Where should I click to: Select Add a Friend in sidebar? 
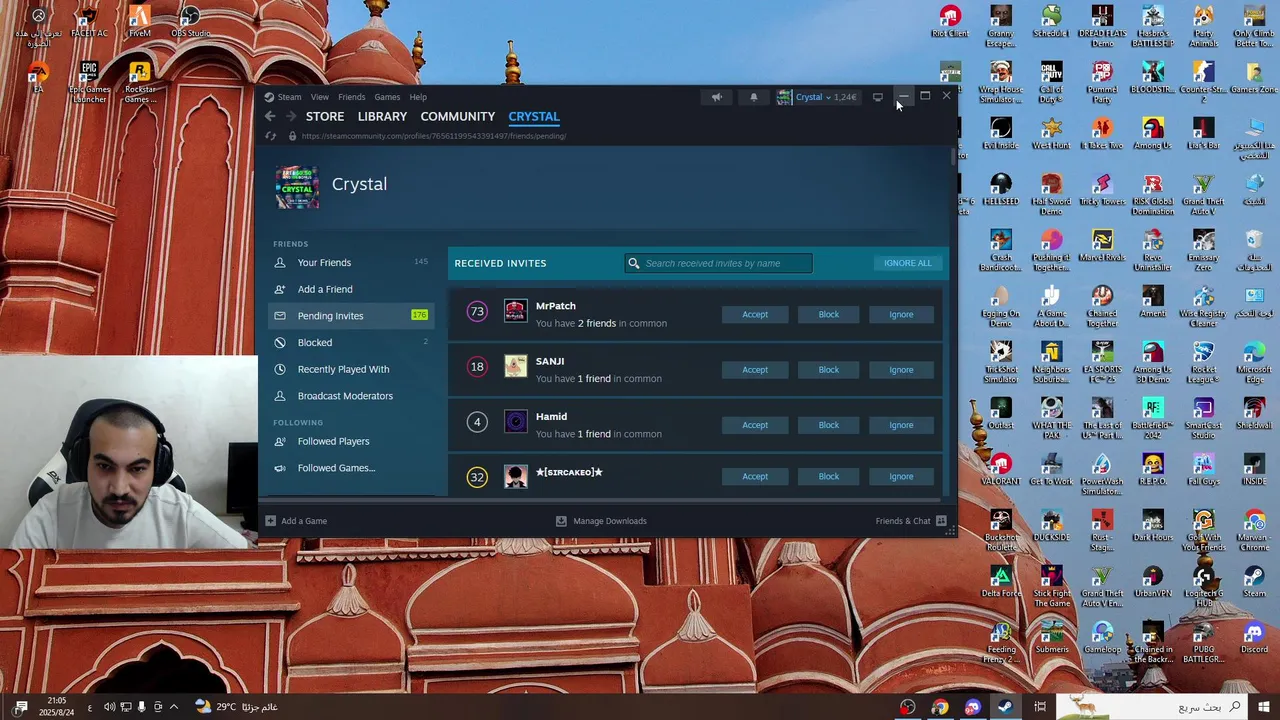click(x=351, y=289)
